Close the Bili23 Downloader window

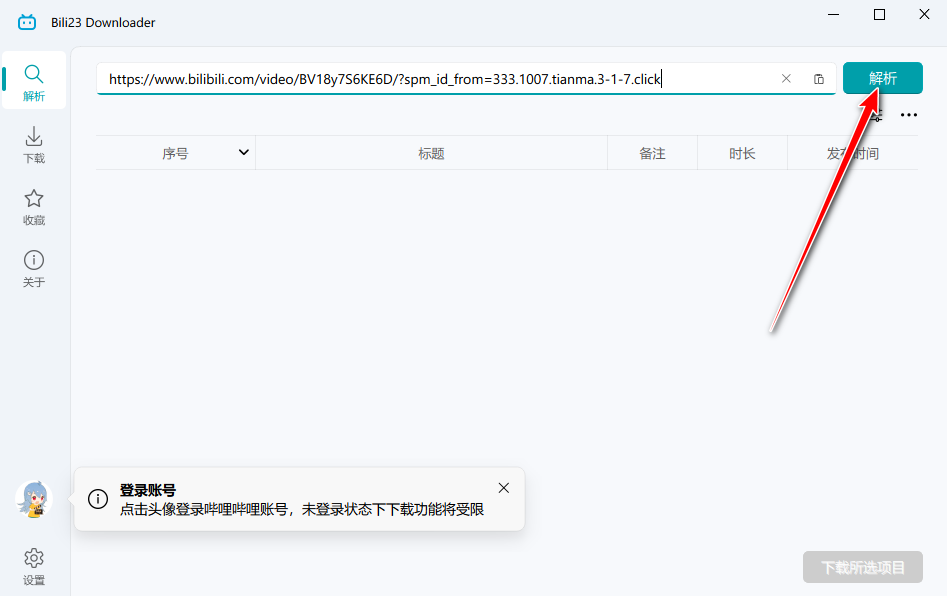point(924,14)
